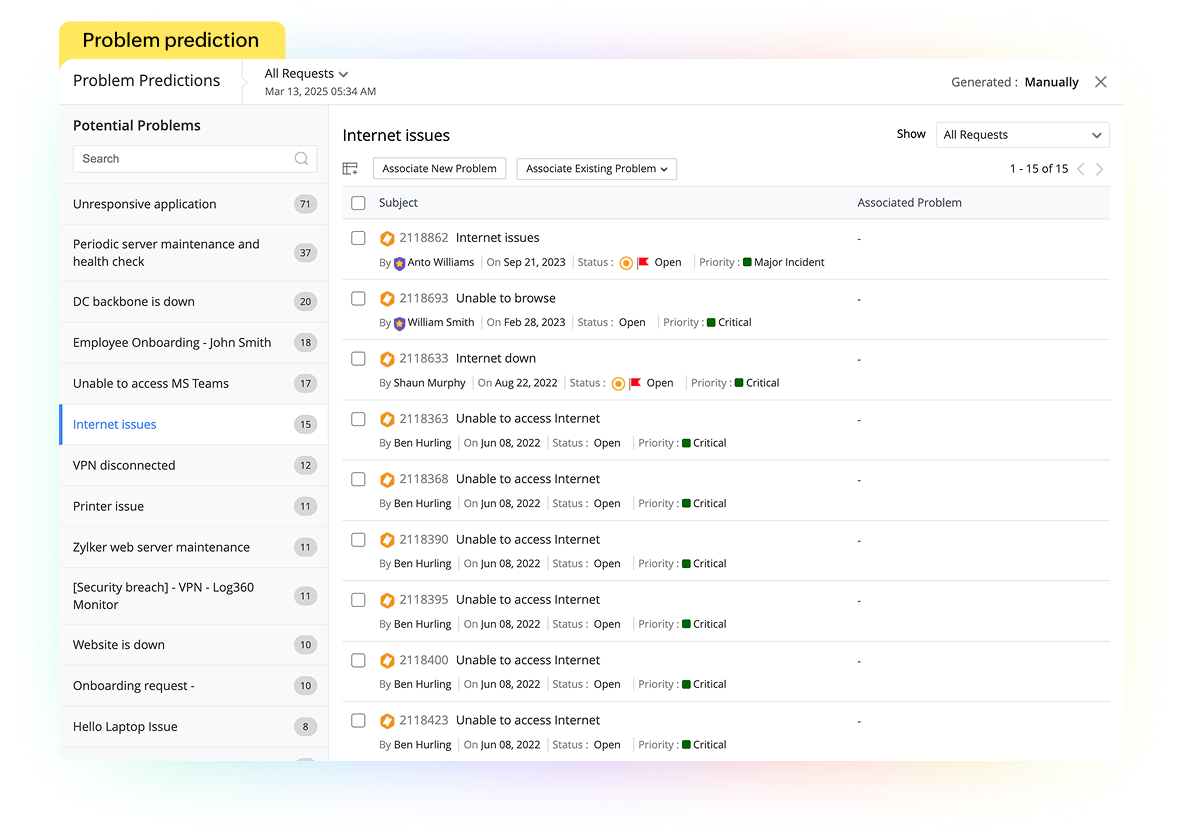Check the box beside Unable to browse
This screenshot has width=1183, height=835.
pos(358,298)
